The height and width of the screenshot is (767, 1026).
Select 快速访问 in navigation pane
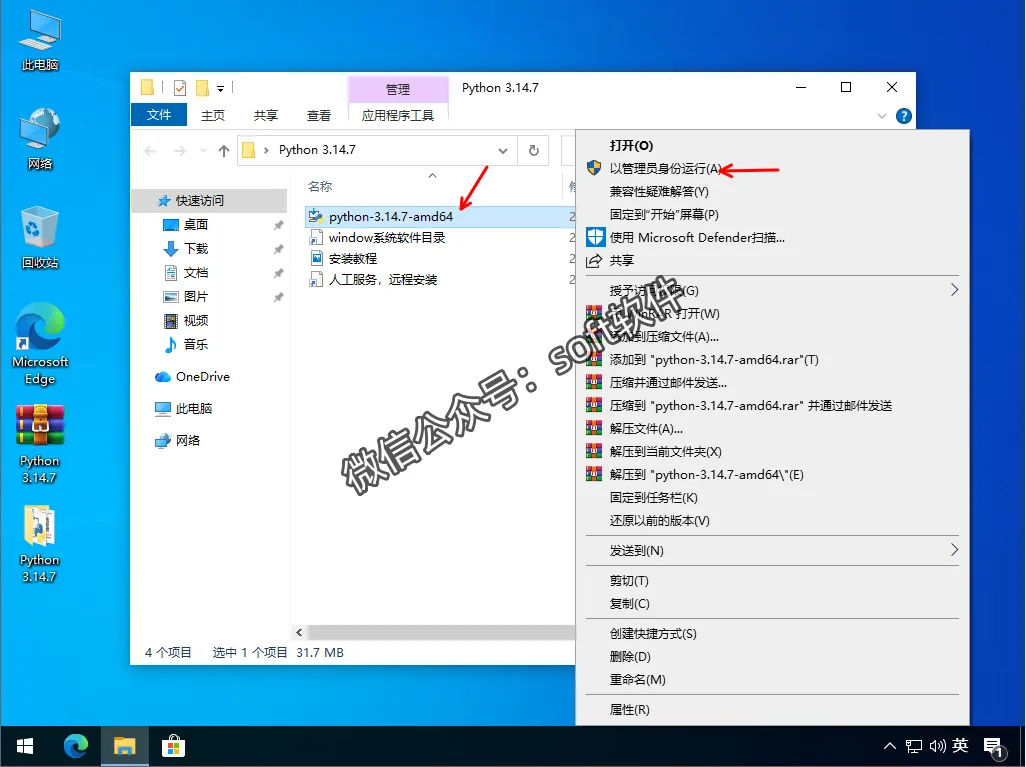tap(209, 200)
